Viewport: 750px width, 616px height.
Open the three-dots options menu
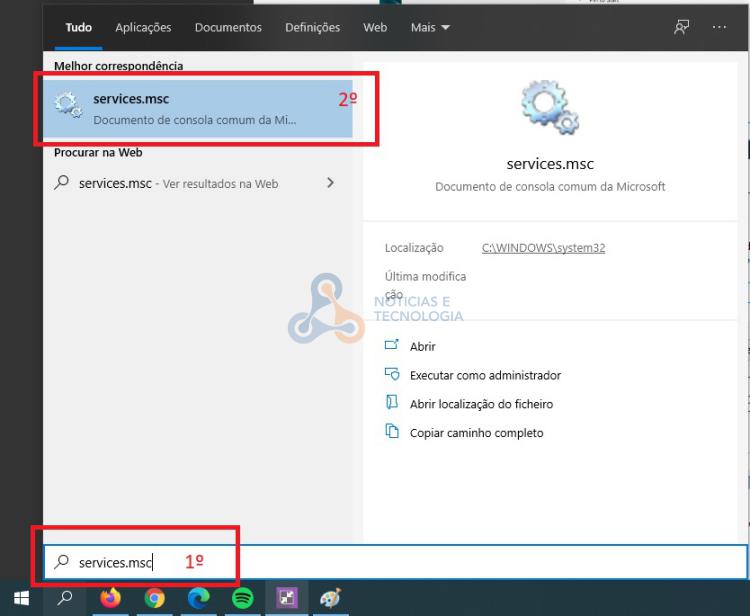[x=719, y=27]
